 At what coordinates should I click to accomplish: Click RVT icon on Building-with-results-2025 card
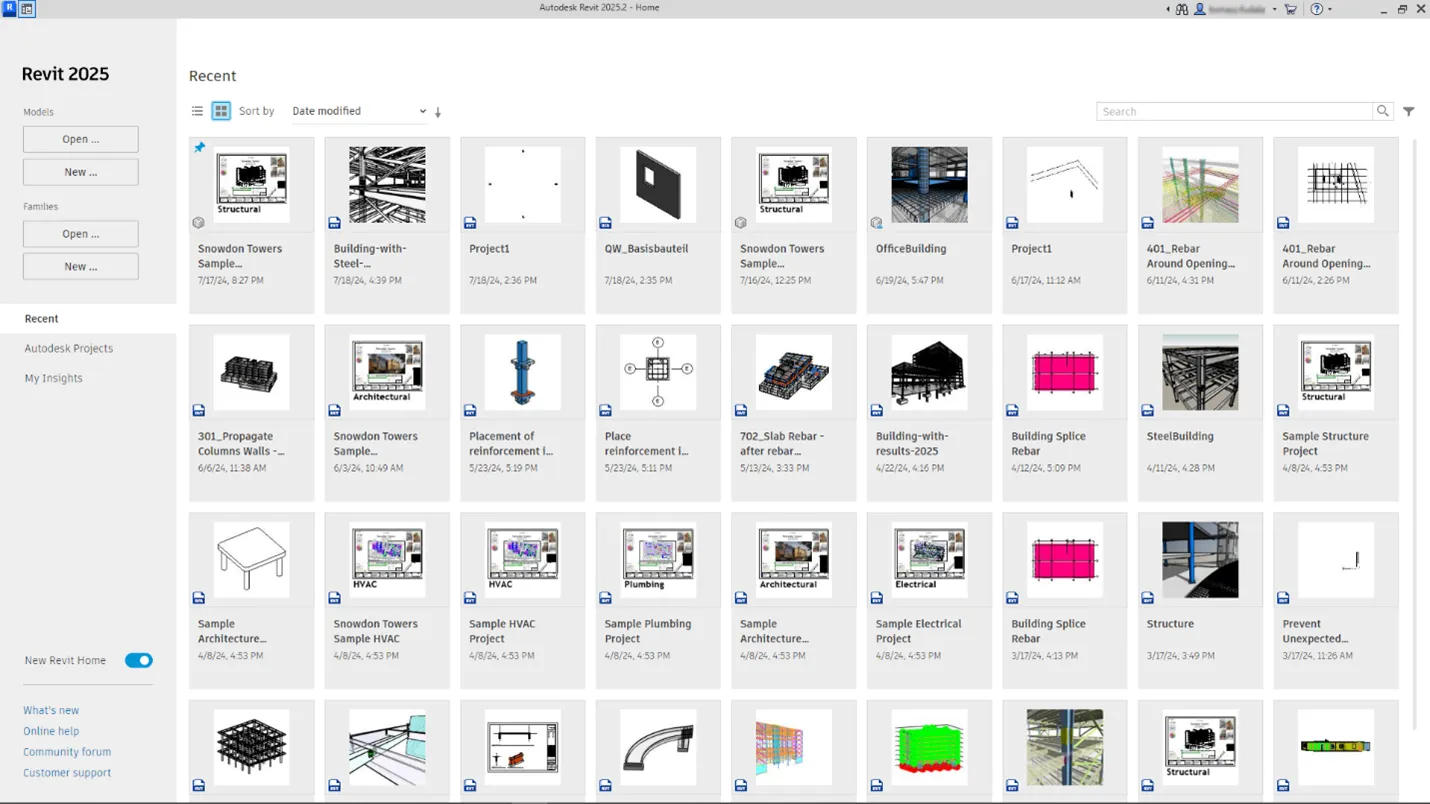click(876, 411)
